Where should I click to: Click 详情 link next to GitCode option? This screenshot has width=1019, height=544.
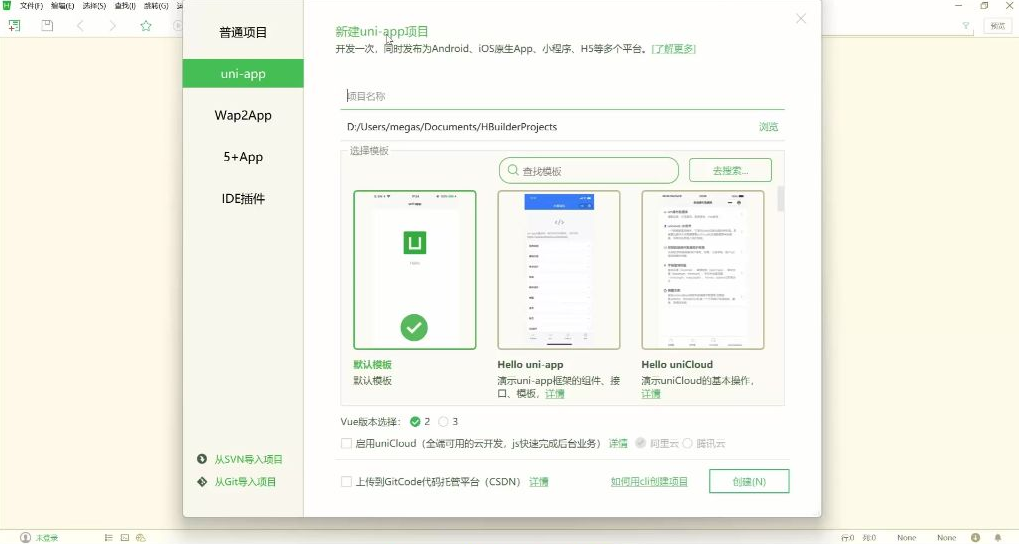click(539, 482)
